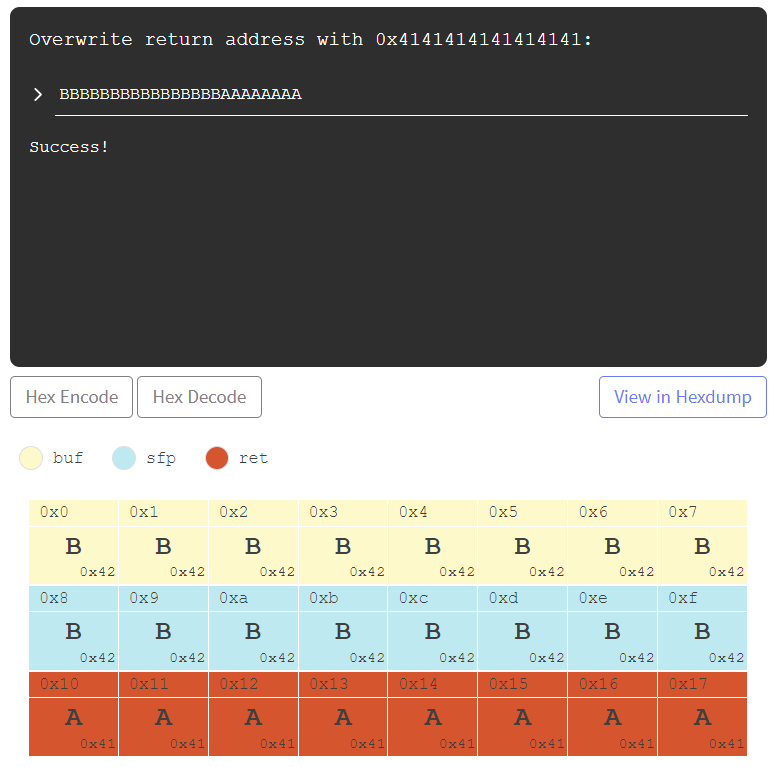
Task: Click the terminal input field with BBBB…AAAA
Action: 401,95
